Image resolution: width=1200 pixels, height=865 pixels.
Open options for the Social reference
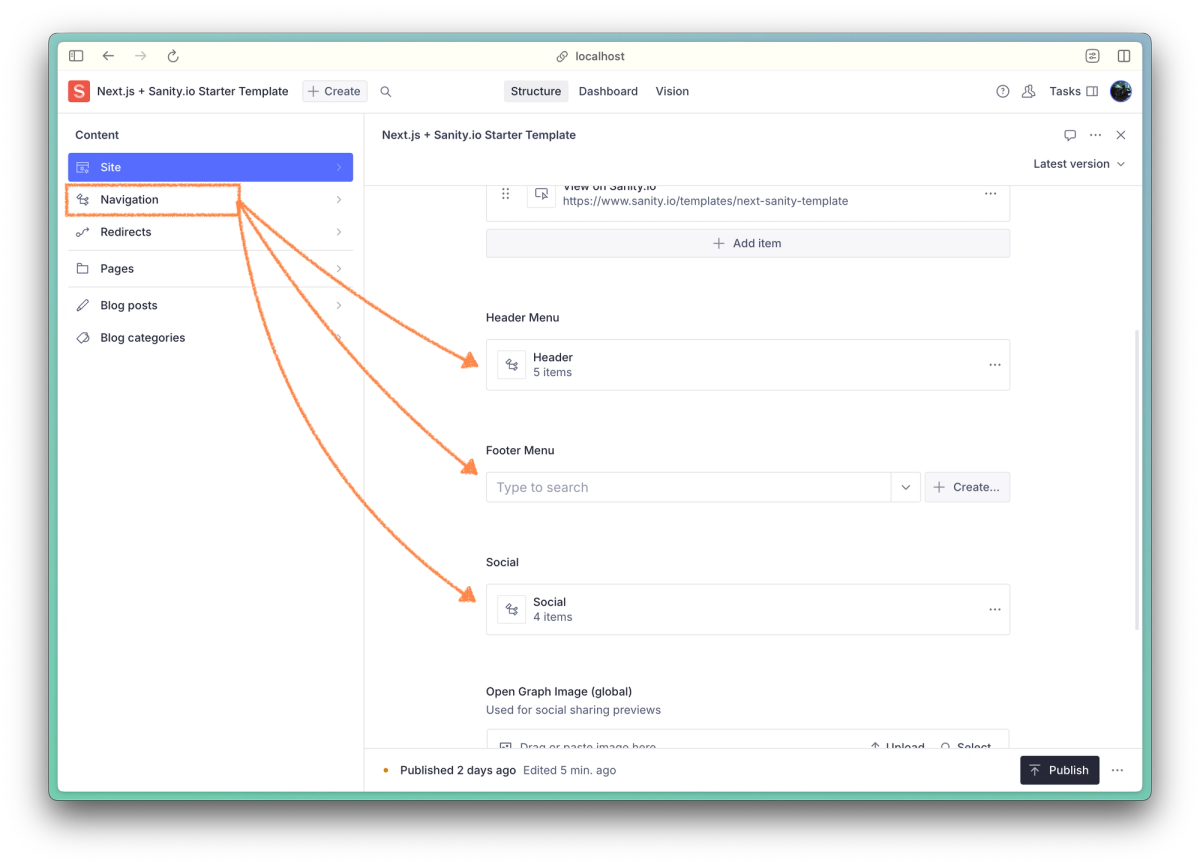coord(995,609)
